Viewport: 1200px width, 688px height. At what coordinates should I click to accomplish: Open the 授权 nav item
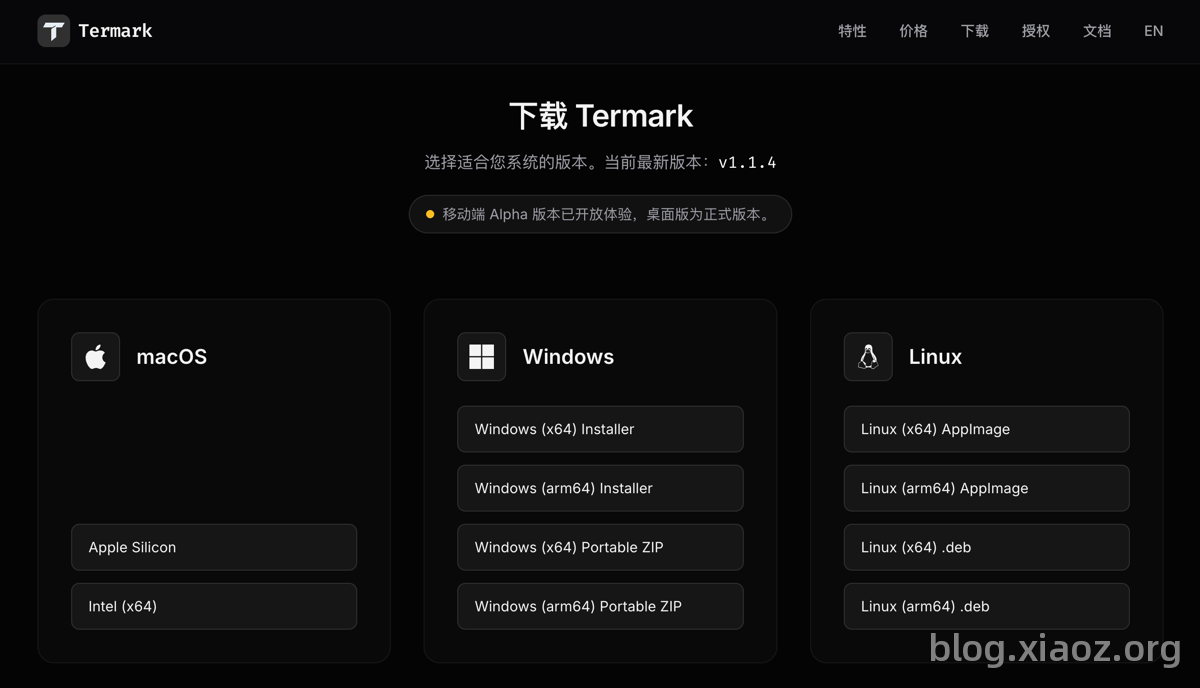pos(1035,31)
